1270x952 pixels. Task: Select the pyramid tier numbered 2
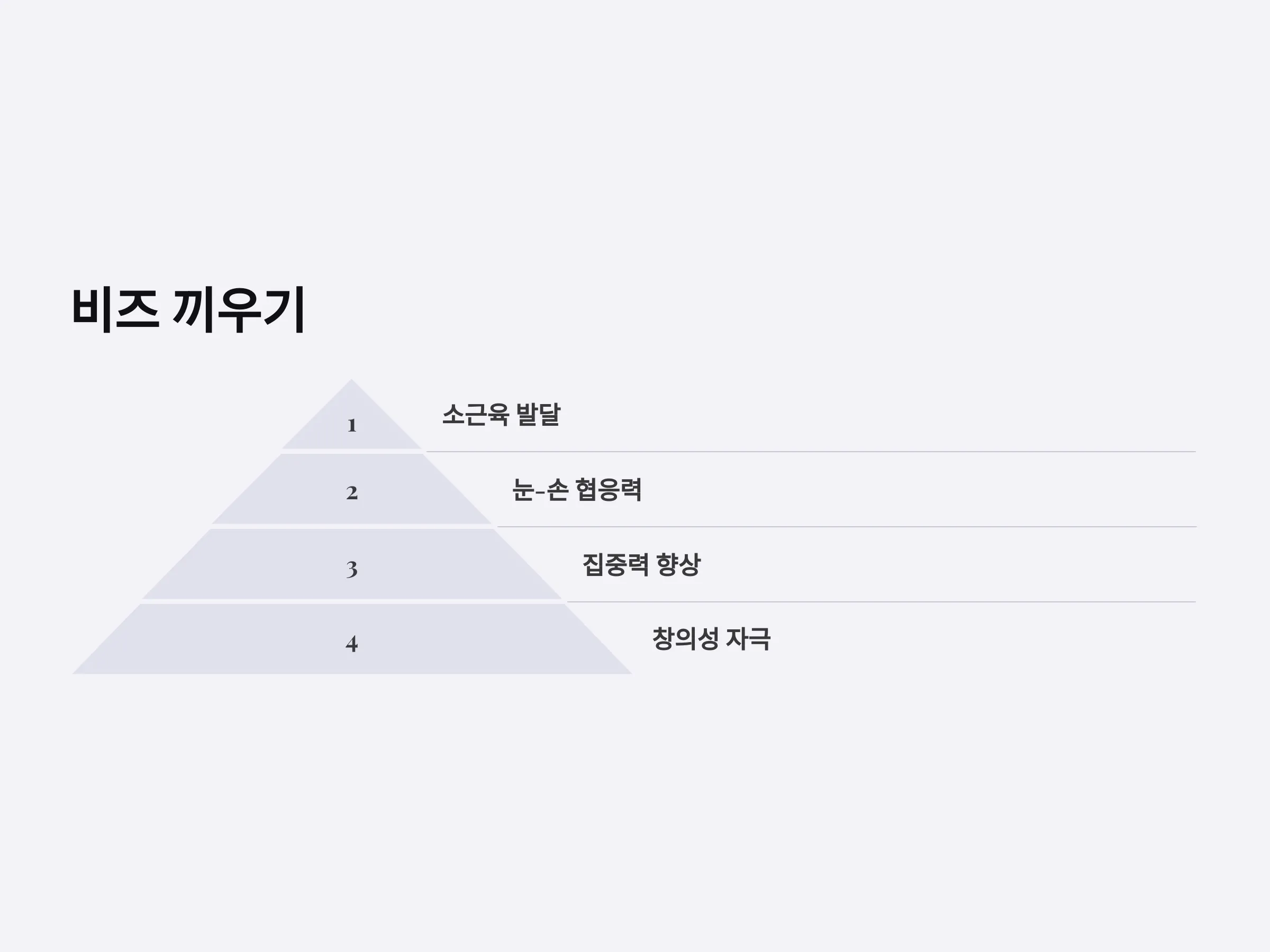351,489
